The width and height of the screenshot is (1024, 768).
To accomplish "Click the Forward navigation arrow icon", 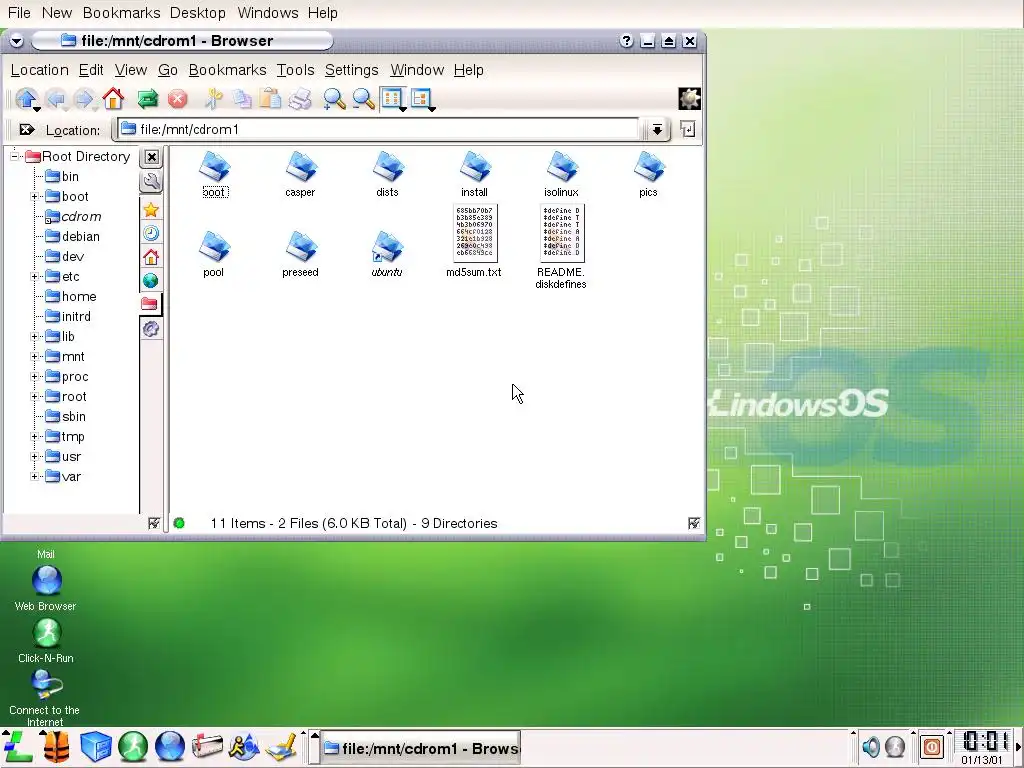I will [x=84, y=99].
